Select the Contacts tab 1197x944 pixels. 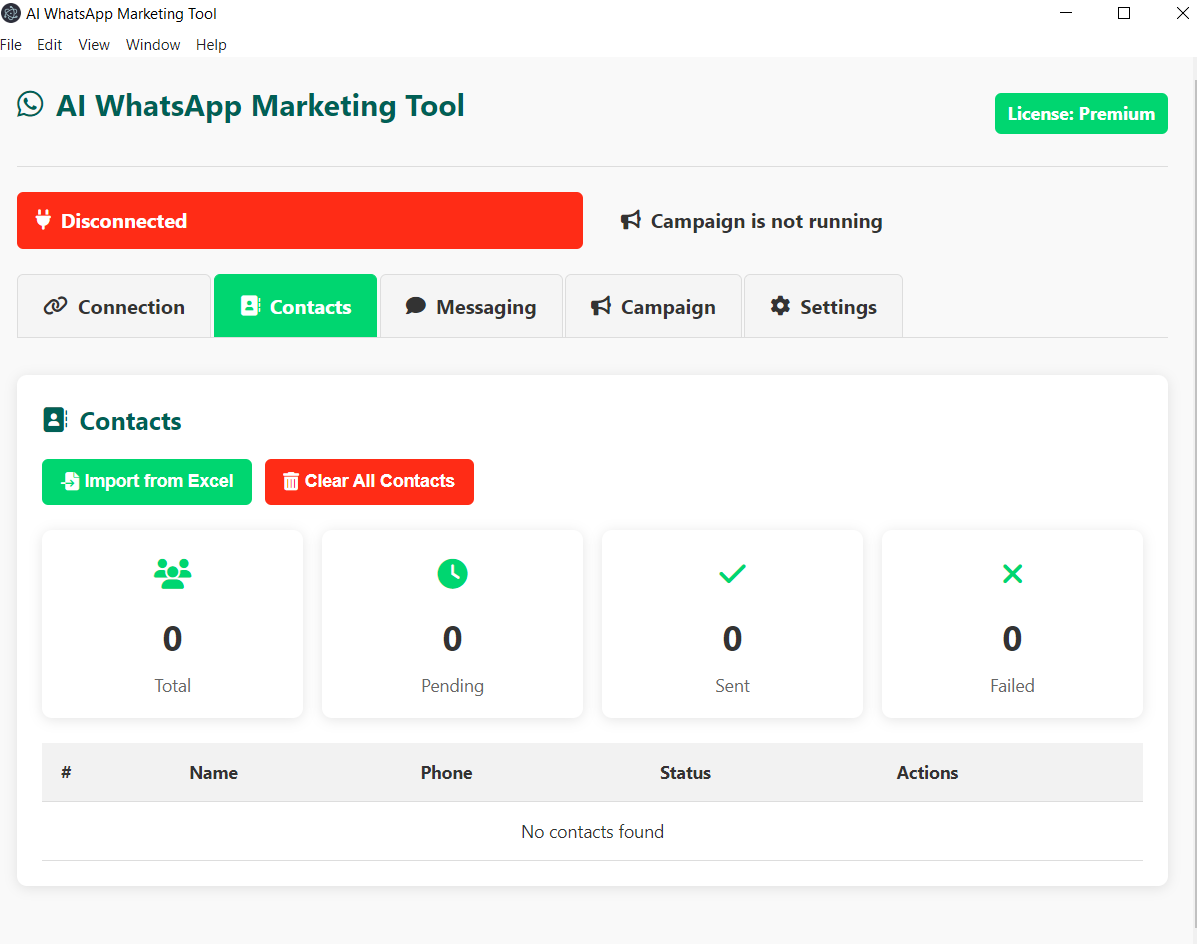point(295,306)
